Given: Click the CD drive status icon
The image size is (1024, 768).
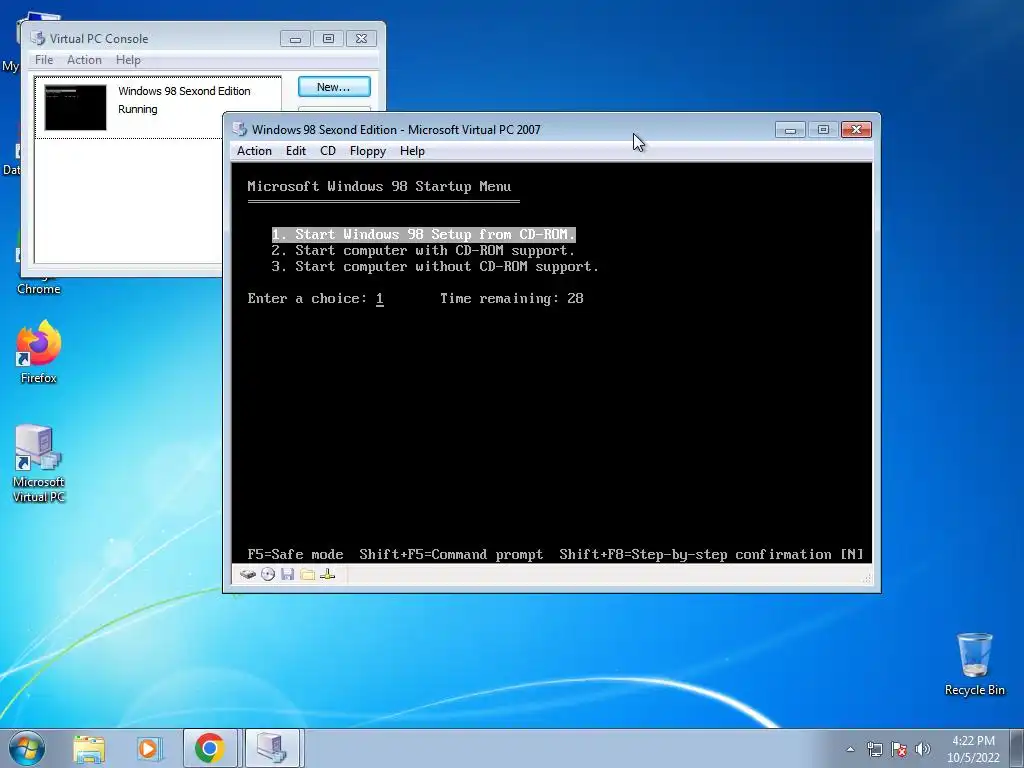Looking at the screenshot, I should point(268,574).
